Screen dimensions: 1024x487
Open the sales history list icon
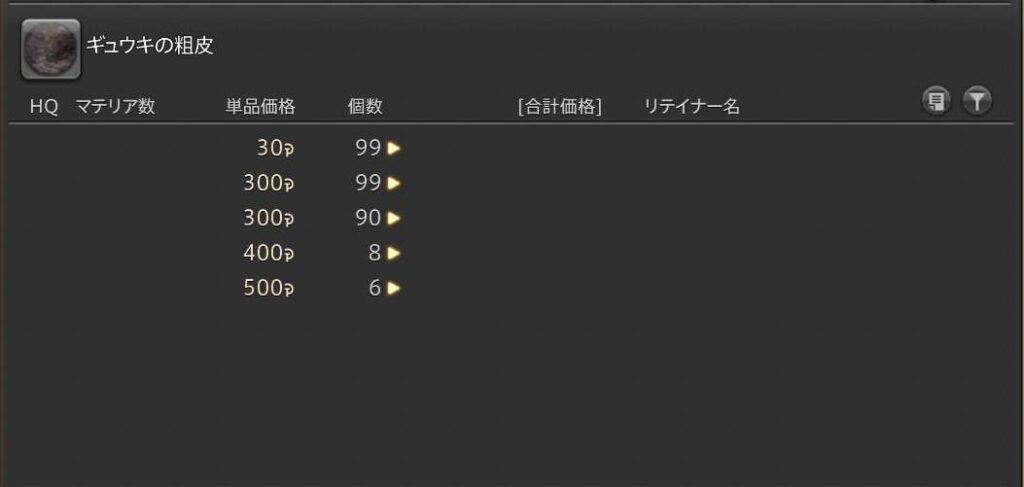click(936, 101)
